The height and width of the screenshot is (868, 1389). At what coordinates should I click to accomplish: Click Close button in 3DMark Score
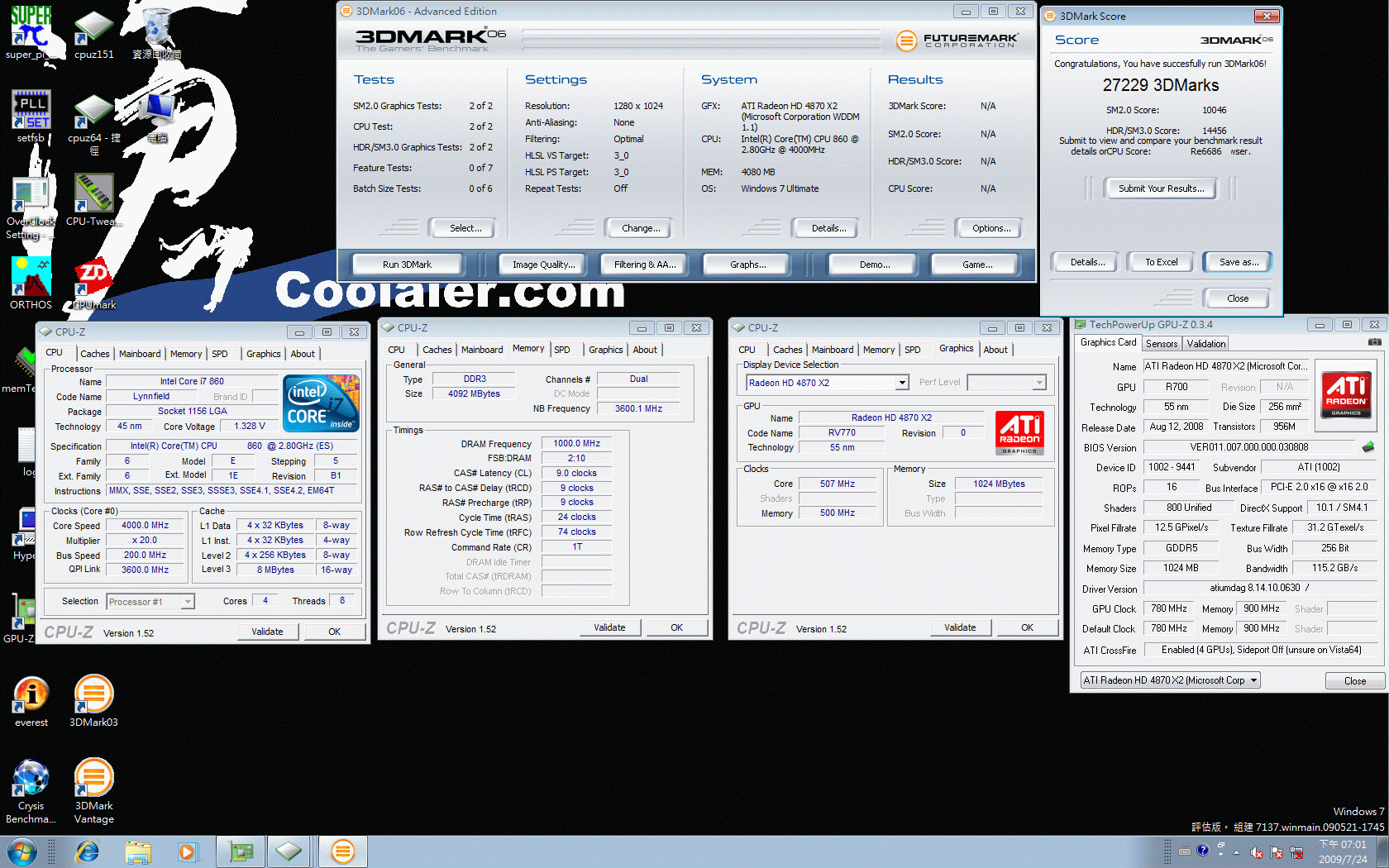(1238, 298)
